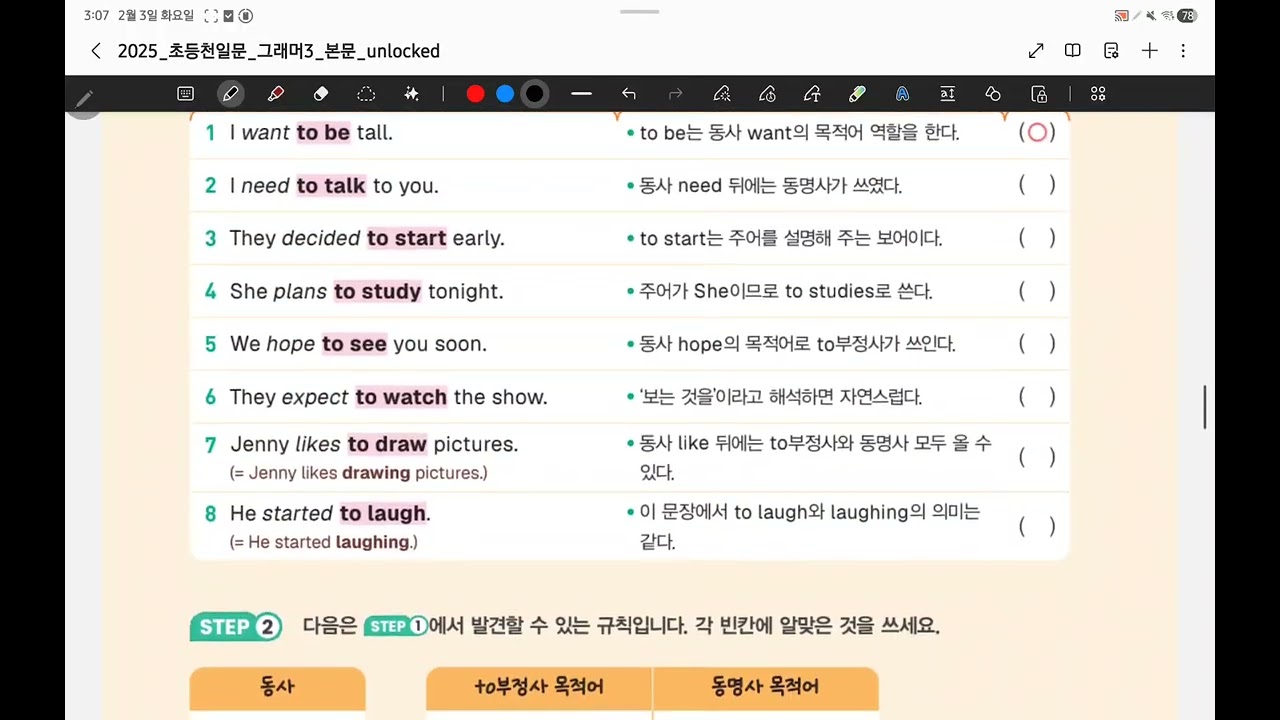Tap the sentence 'I need to talk to you.'
The image size is (1280, 720).
[x=334, y=186]
